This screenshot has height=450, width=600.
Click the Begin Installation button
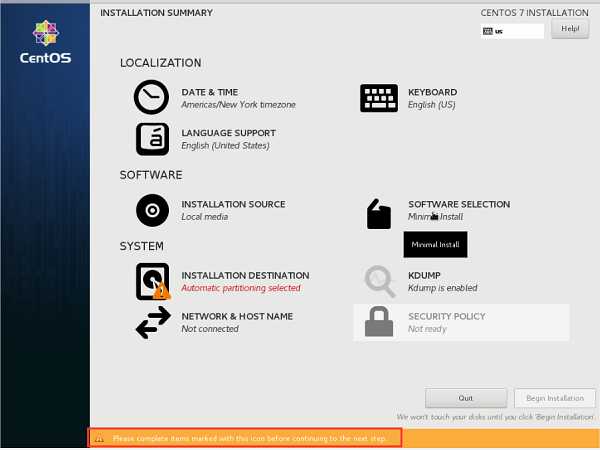(555, 398)
